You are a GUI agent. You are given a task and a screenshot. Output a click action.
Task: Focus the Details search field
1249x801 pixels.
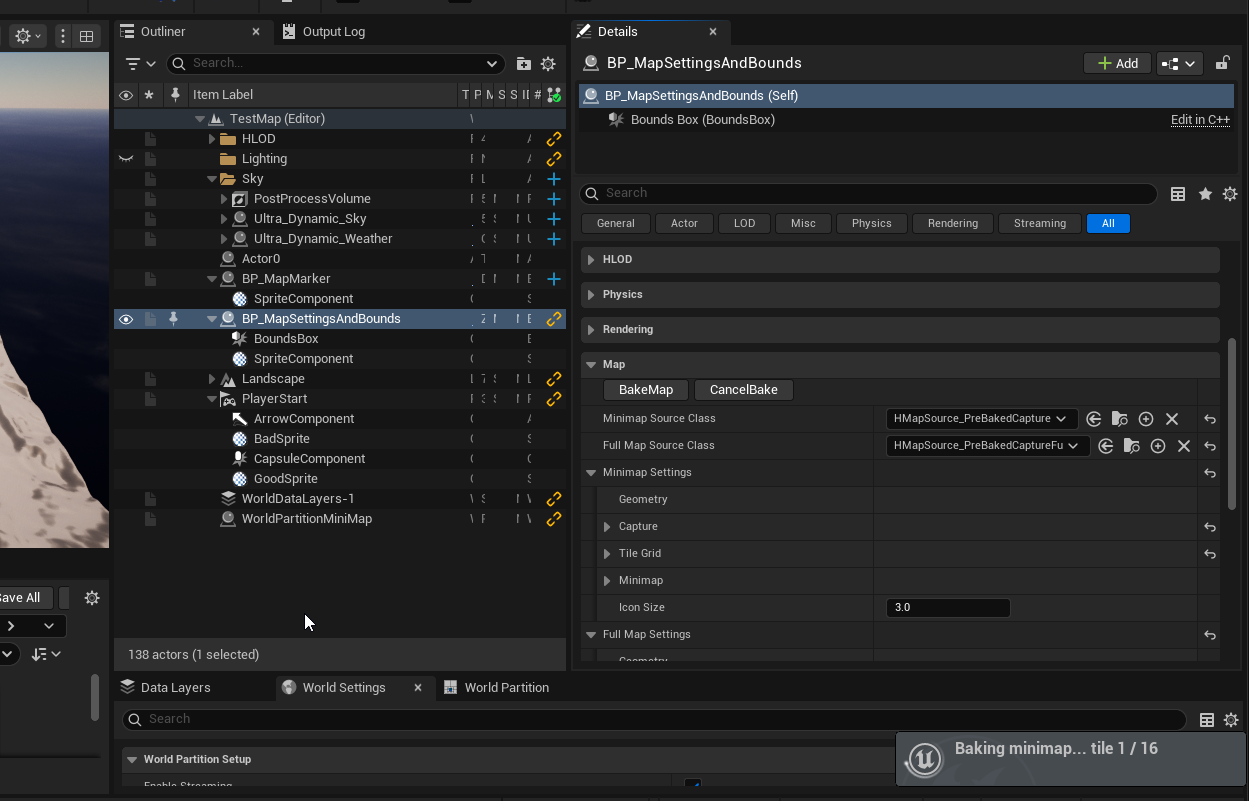(868, 194)
